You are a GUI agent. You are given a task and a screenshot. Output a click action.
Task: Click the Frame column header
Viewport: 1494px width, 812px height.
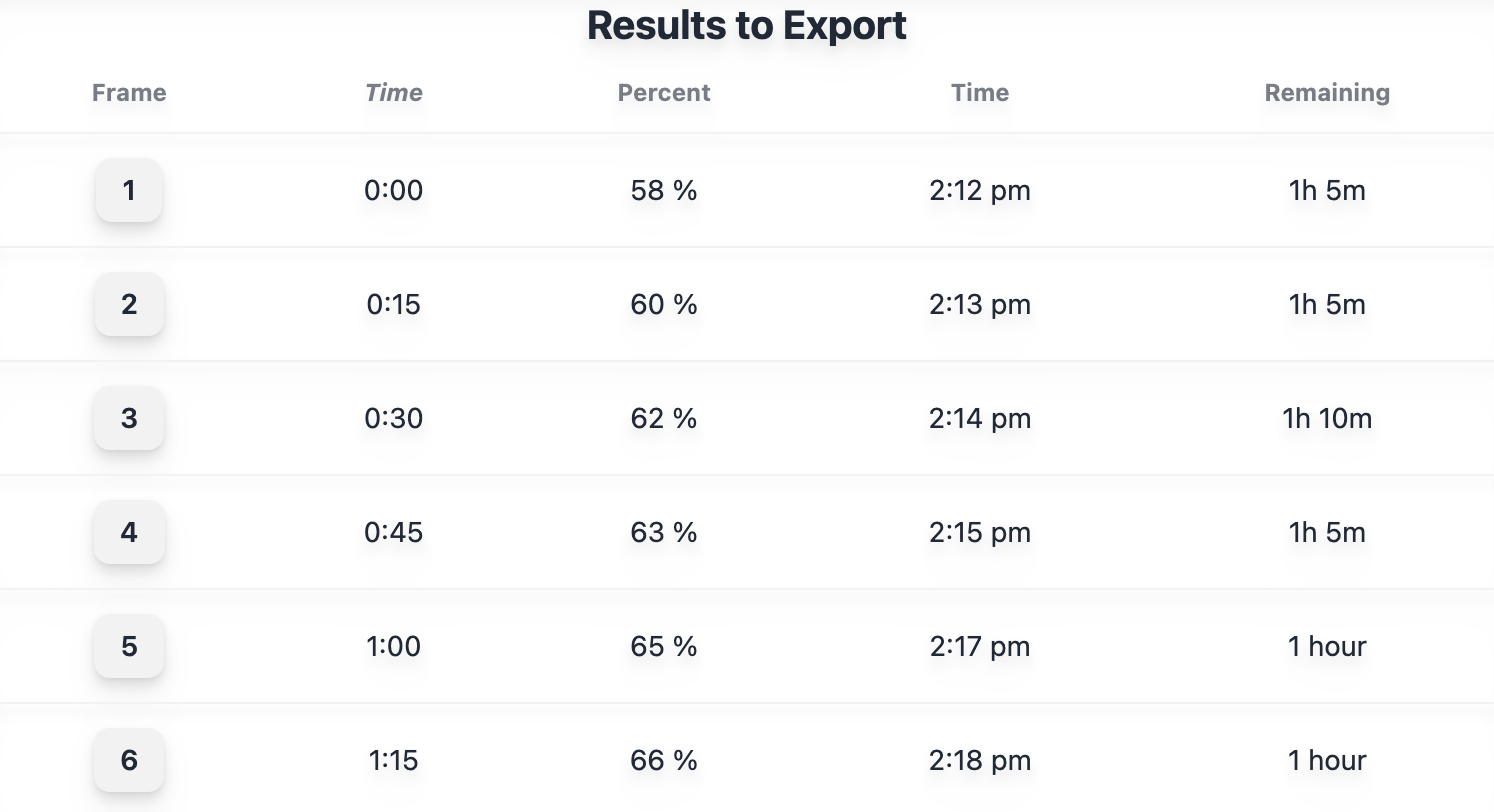pyautogui.click(x=129, y=93)
